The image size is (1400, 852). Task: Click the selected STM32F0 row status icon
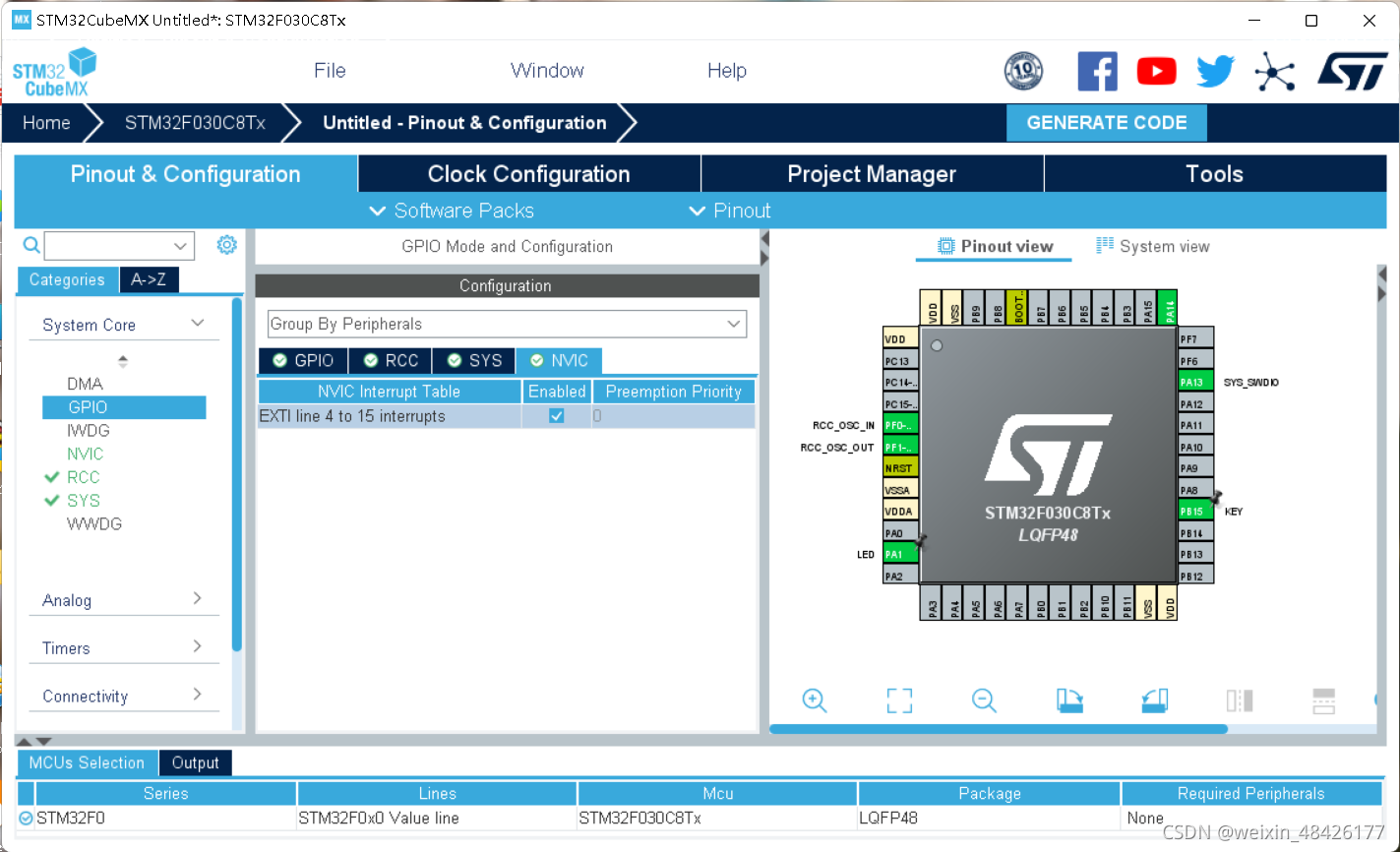click(x=26, y=818)
